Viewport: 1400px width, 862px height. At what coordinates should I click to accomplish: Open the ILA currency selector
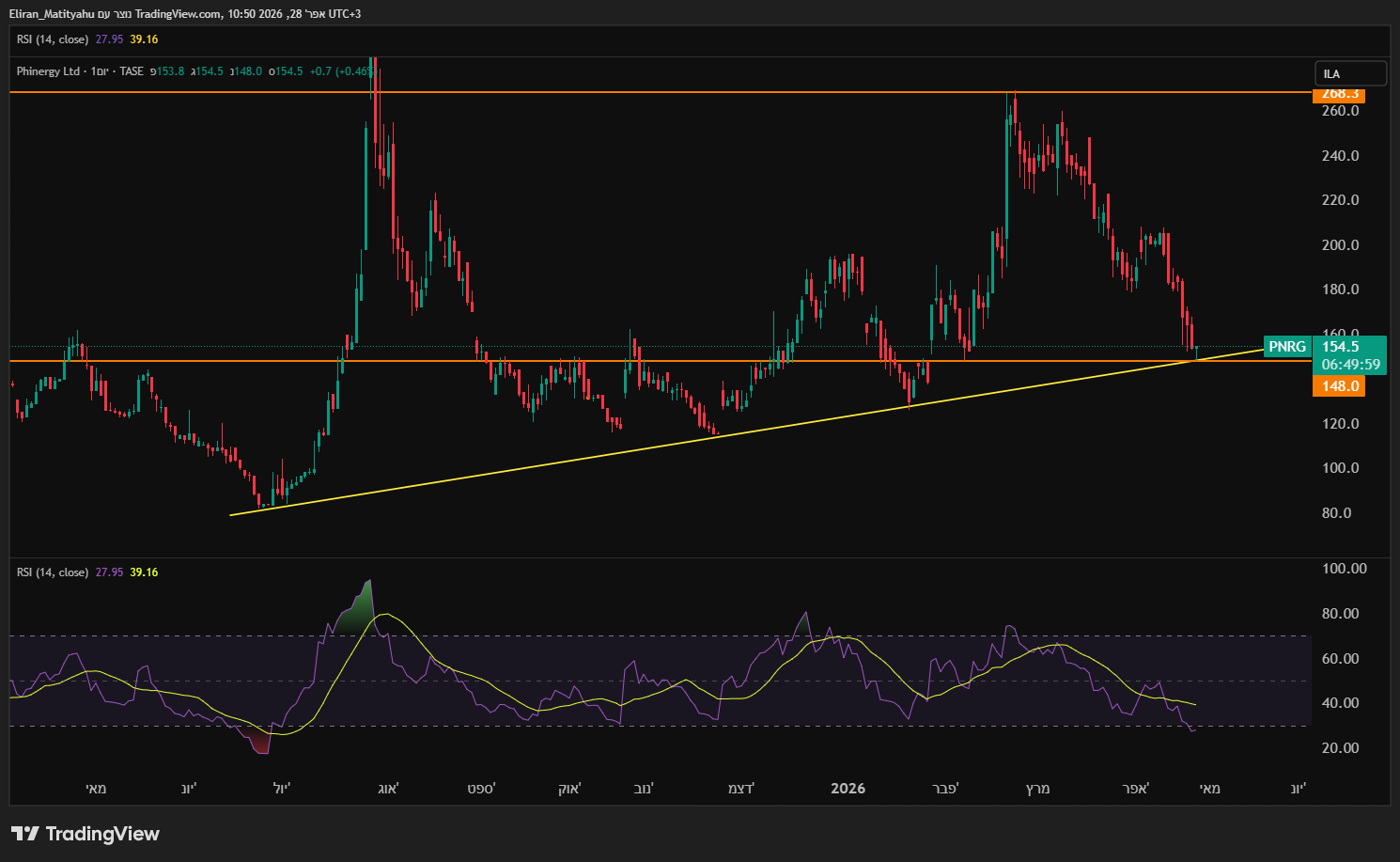(x=1349, y=73)
